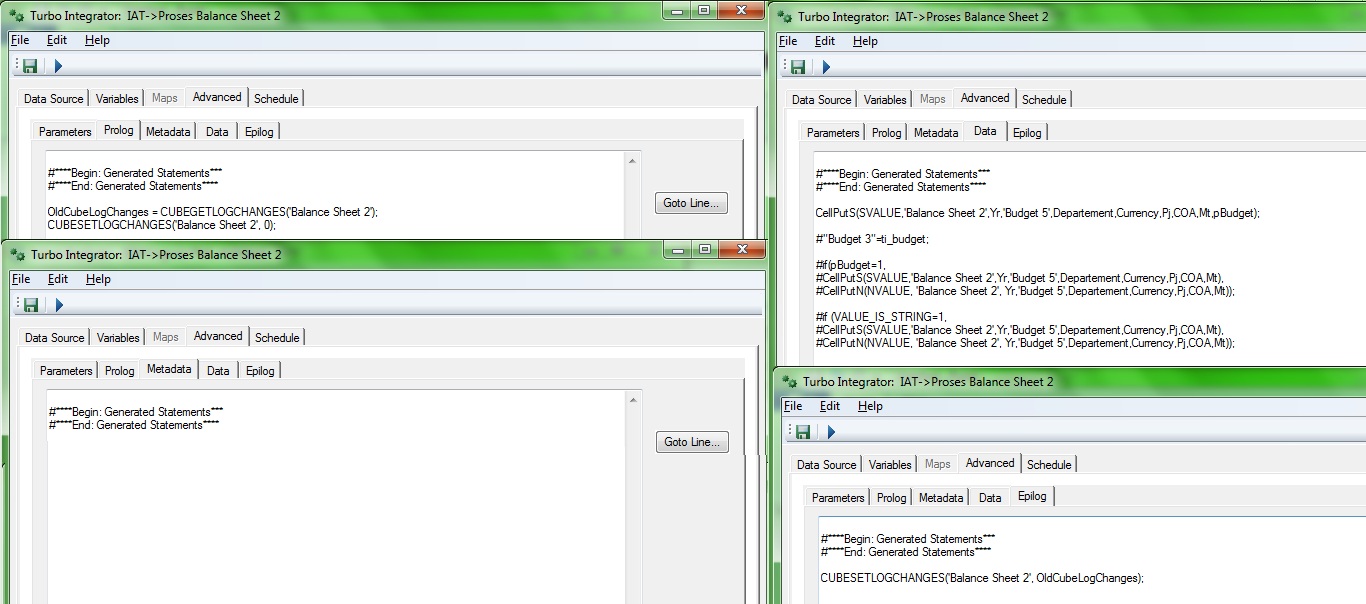1366x604 pixels.
Task: Save process in the Data-tab window
Action: tap(798, 67)
